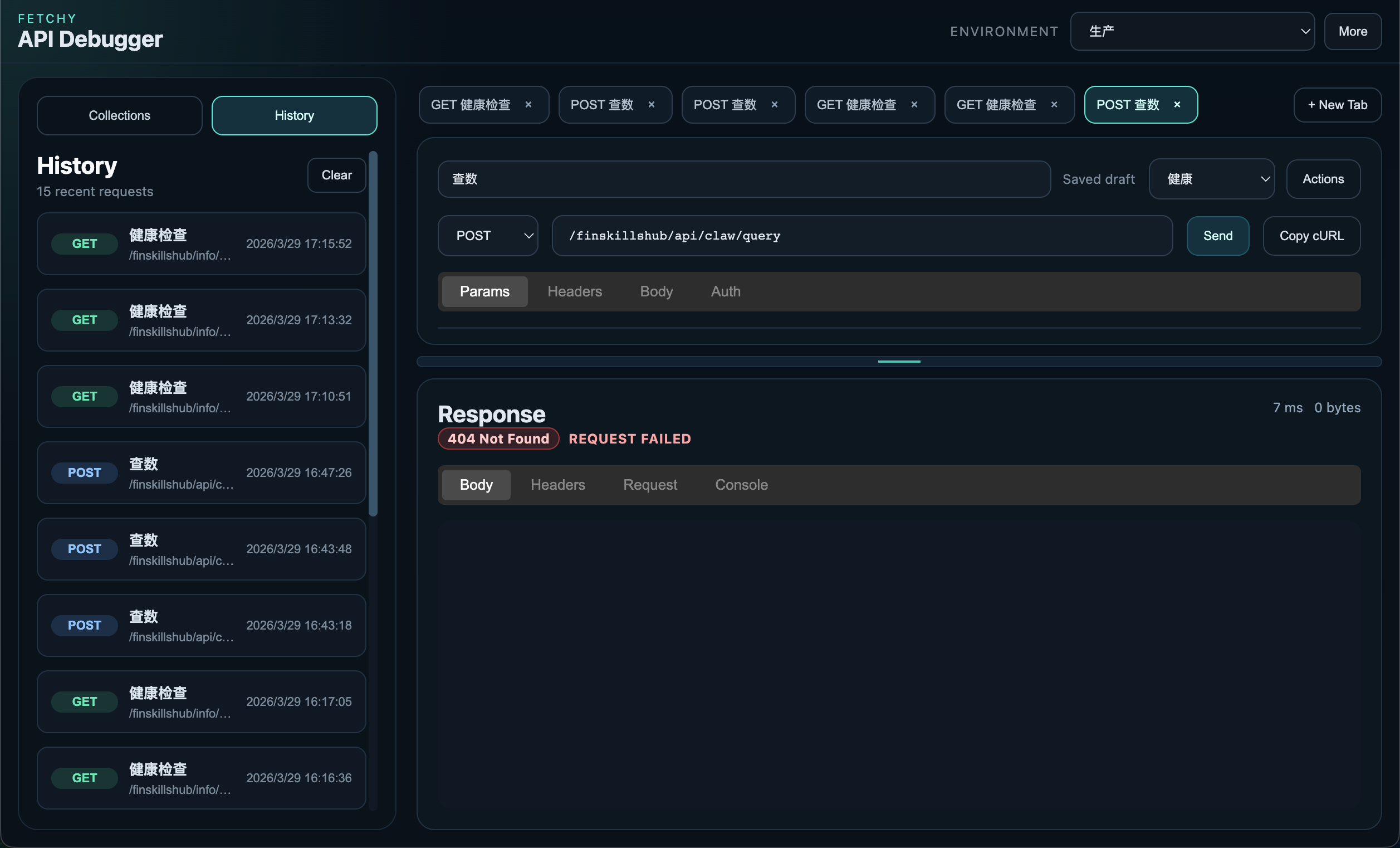This screenshot has height=848, width=1400.
Task: Close the active POST 查数 tab
Action: pos(1177,105)
